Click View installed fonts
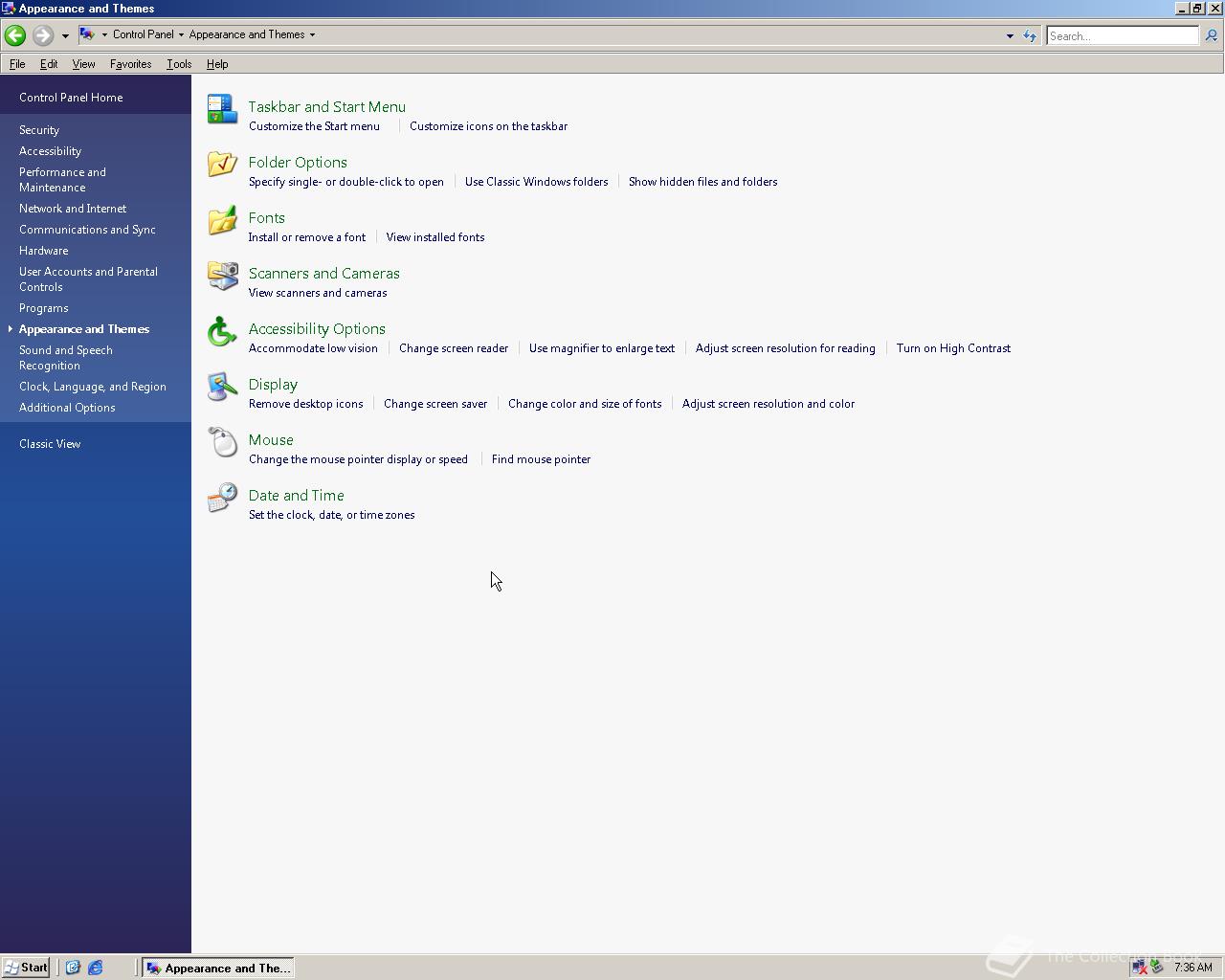Viewport: 1225px width, 980px height. point(435,237)
